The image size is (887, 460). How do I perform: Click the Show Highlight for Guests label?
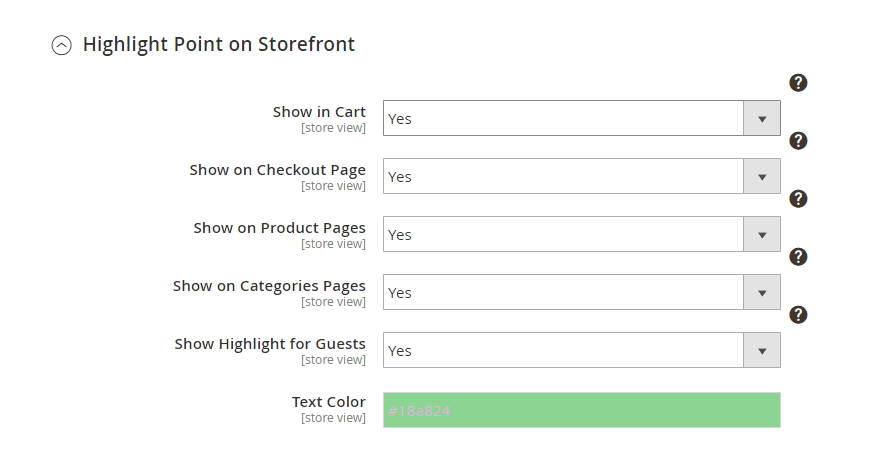tap(270, 344)
